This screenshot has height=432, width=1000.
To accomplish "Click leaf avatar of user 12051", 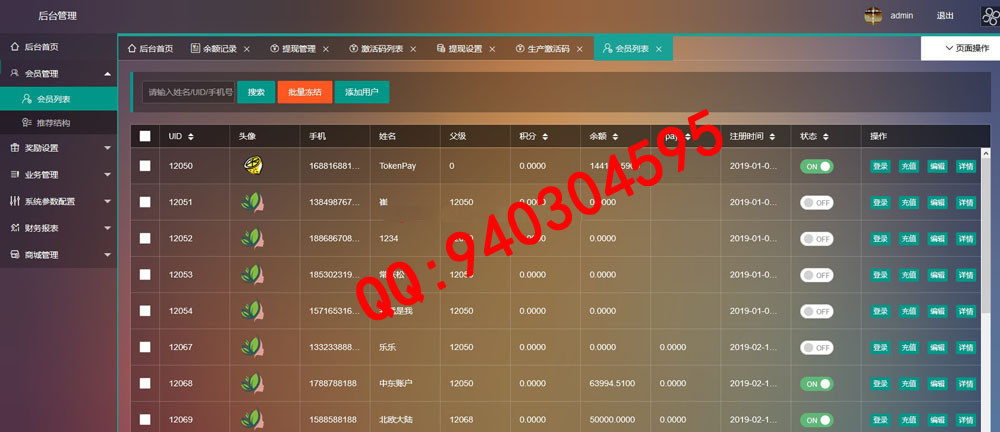I will (x=253, y=202).
